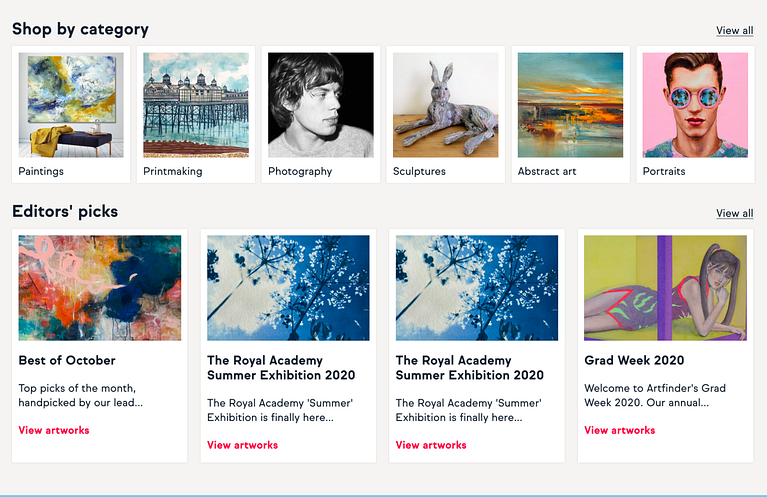Screen dimensions: 767x497
Task: Open the Grad Week 2020 painting image
Action: coord(665,288)
